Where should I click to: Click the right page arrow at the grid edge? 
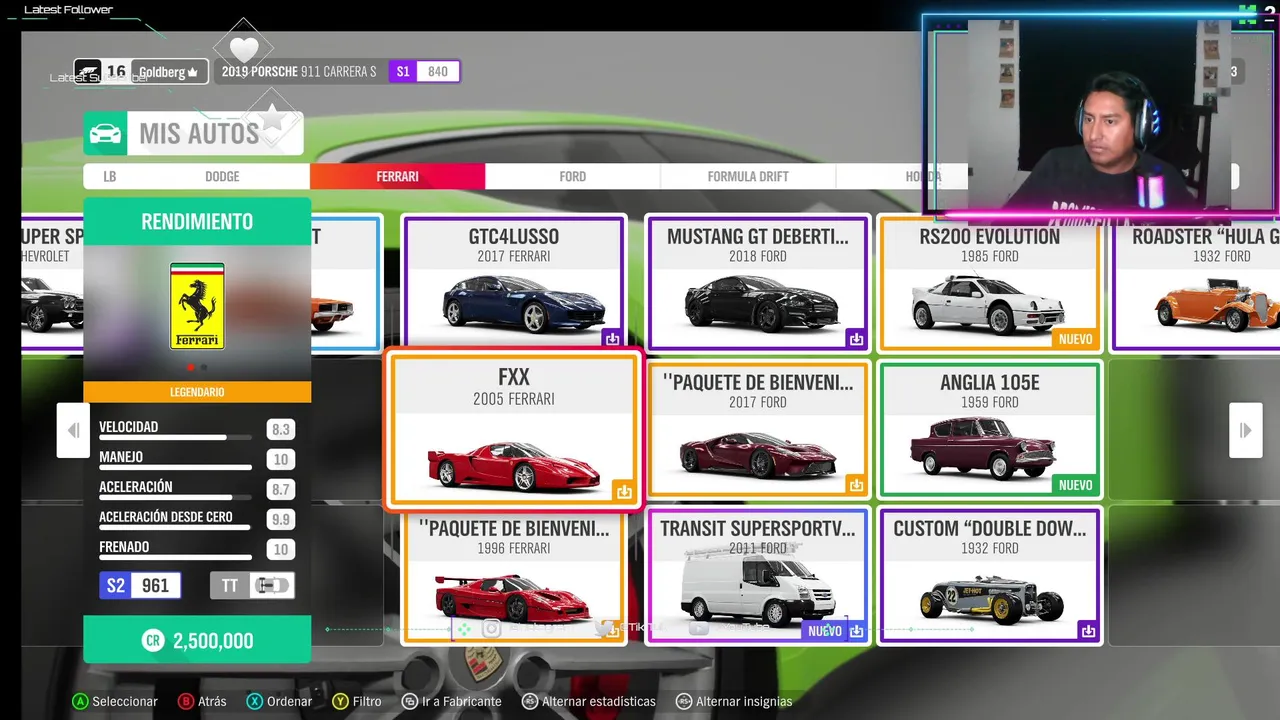click(x=1245, y=430)
